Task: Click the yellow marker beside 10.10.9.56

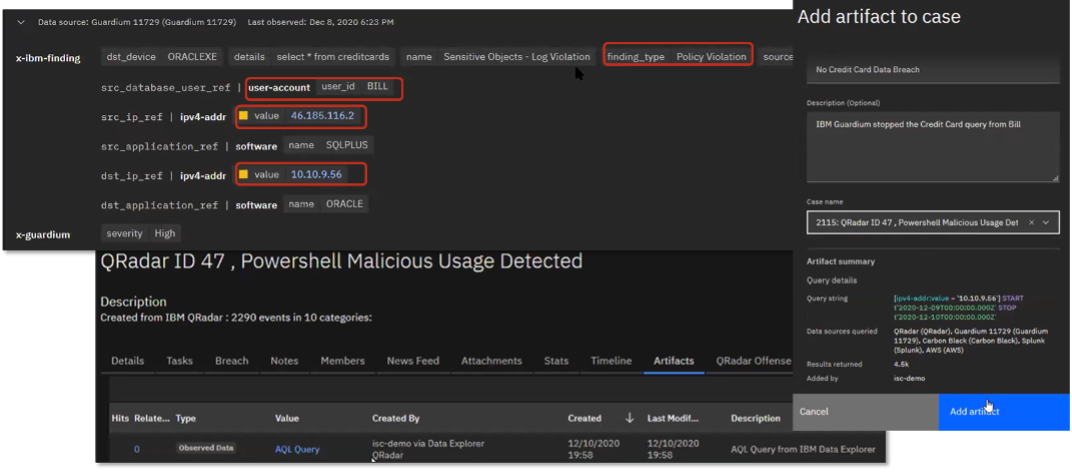Action: [x=243, y=175]
